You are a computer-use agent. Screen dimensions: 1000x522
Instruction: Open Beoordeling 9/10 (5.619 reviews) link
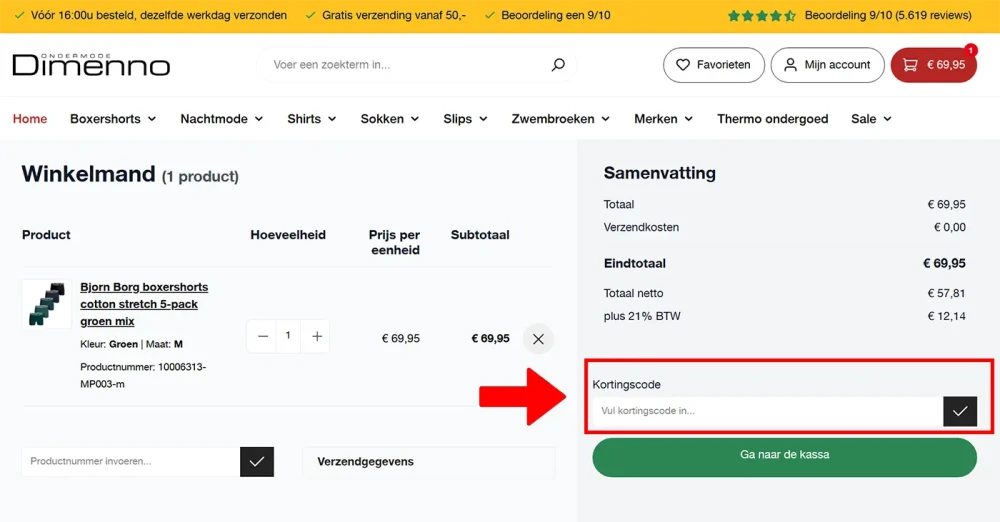888,15
